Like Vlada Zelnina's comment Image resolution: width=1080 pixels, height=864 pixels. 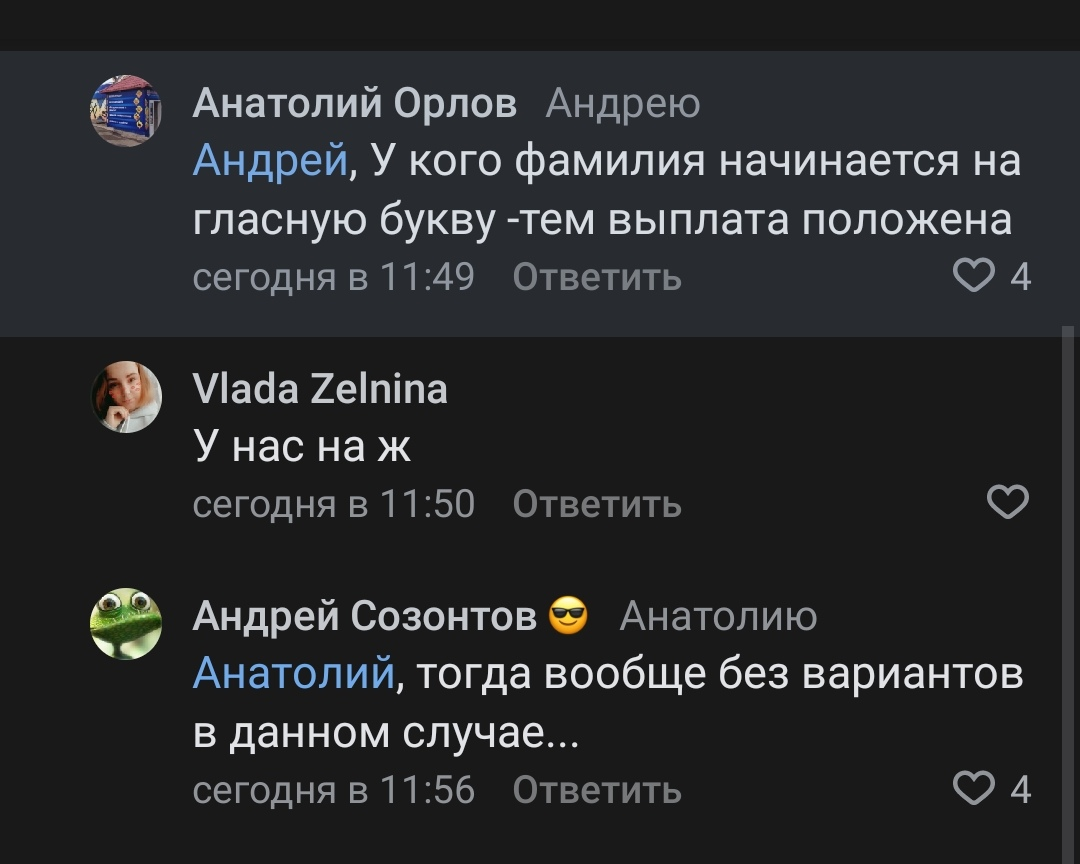pos(1007,503)
